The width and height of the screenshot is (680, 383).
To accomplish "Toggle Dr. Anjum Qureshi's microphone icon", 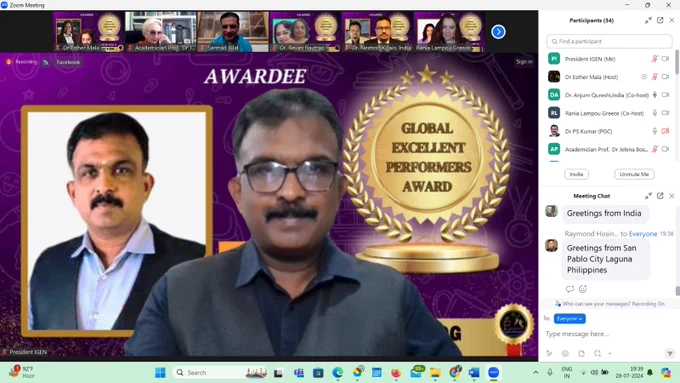I will click(x=655, y=95).
